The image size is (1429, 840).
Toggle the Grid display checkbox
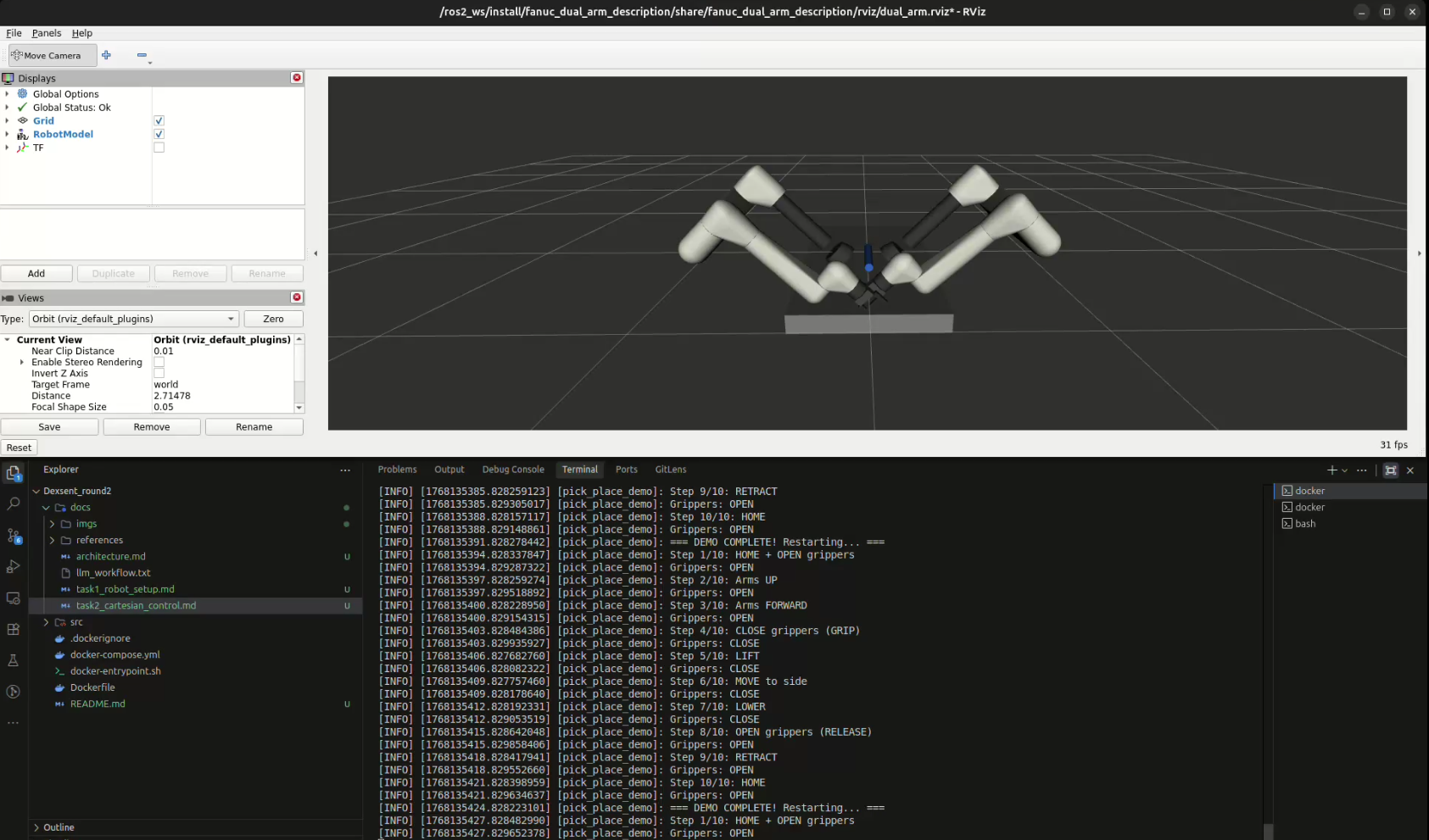[x=159, y=121]
